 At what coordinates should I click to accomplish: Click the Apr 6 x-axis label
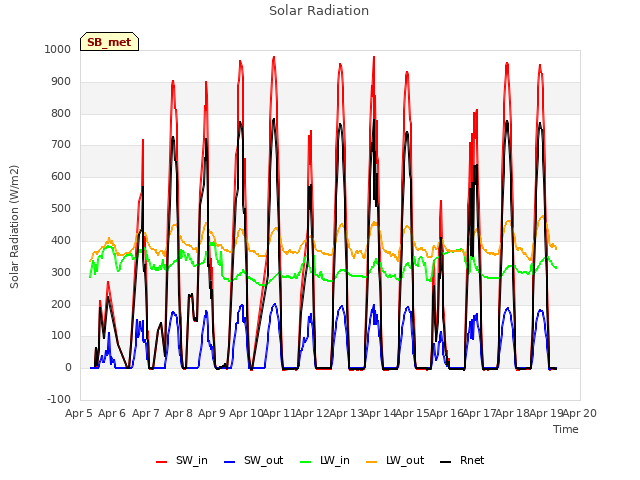coord(112,413)
